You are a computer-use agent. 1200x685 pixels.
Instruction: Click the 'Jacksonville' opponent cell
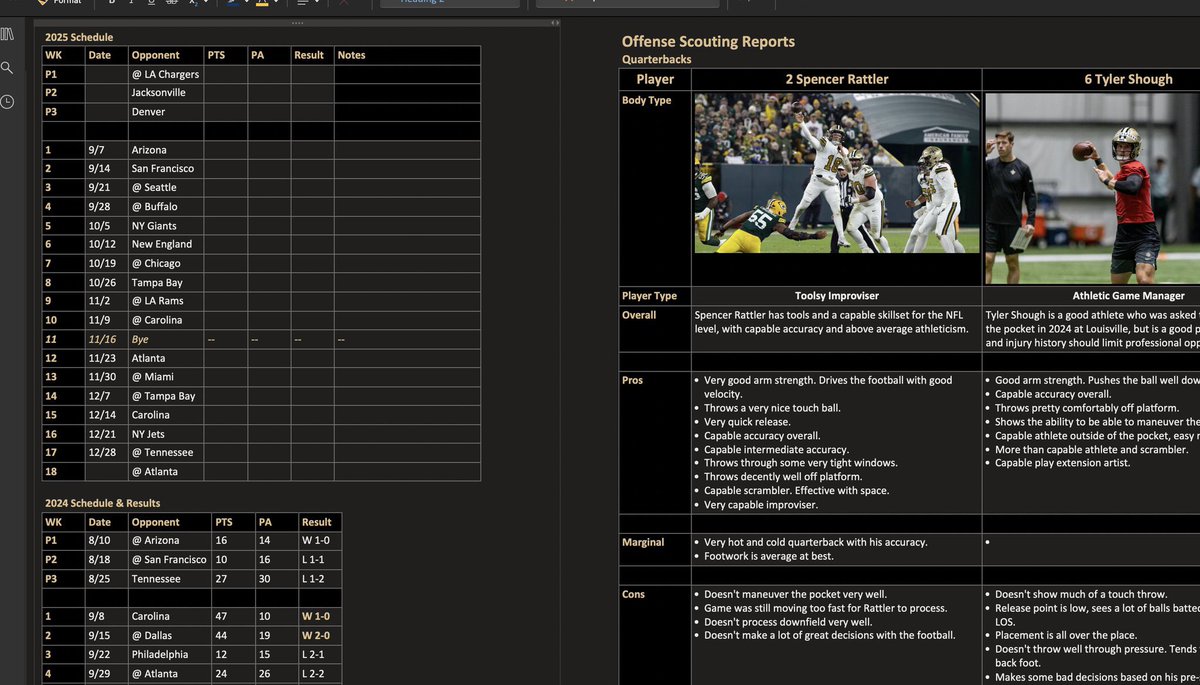point(159,92)
